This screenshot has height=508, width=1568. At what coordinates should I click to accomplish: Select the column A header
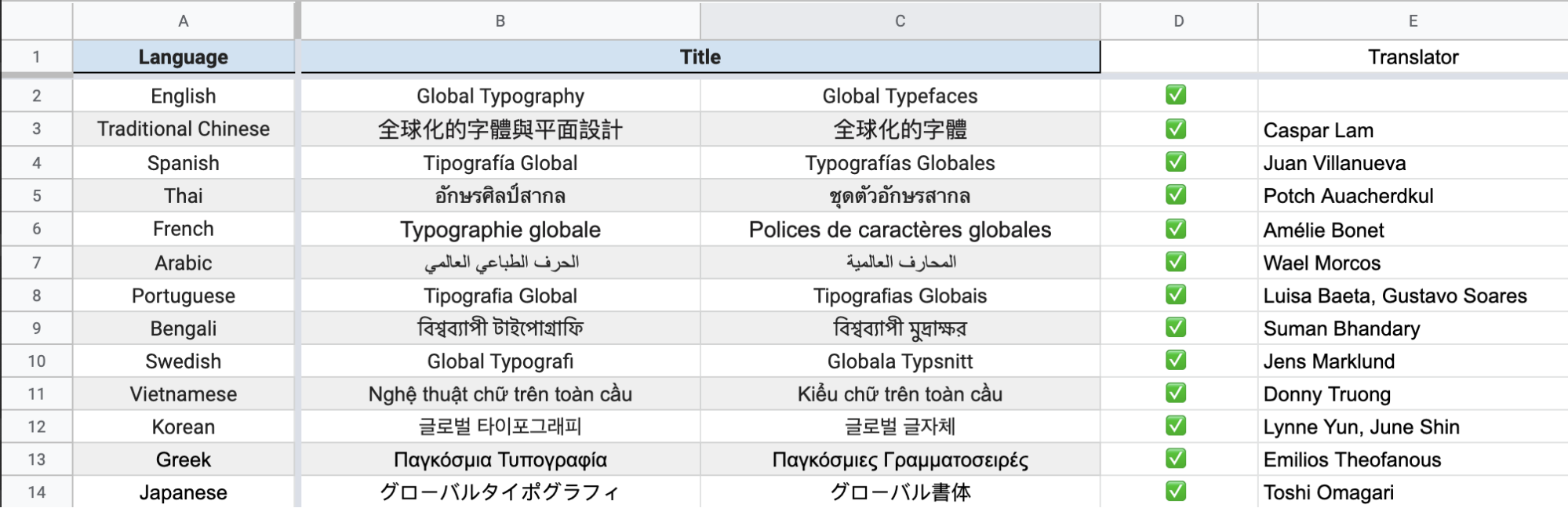183,21
